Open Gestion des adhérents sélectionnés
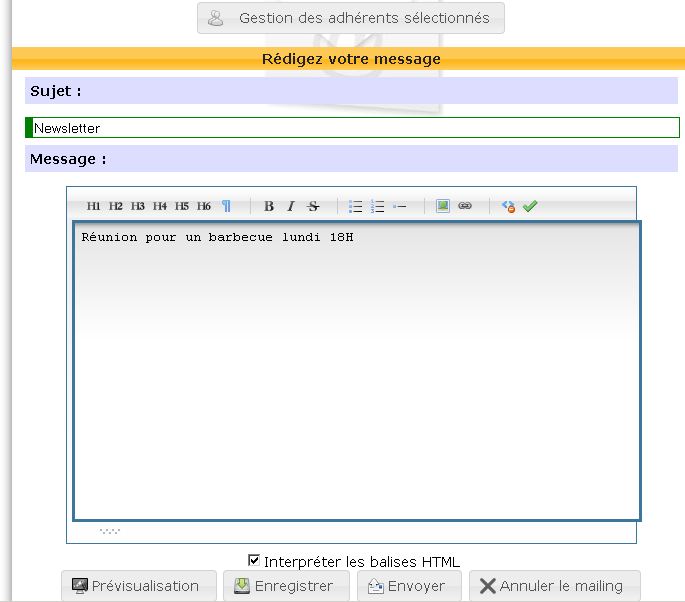 (351, 18)
